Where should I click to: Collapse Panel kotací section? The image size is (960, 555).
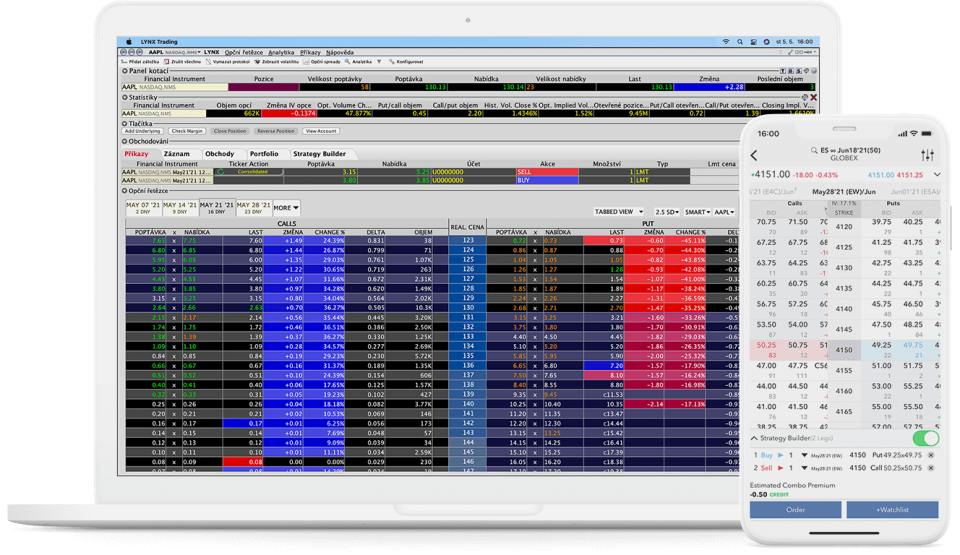(125, 71)
